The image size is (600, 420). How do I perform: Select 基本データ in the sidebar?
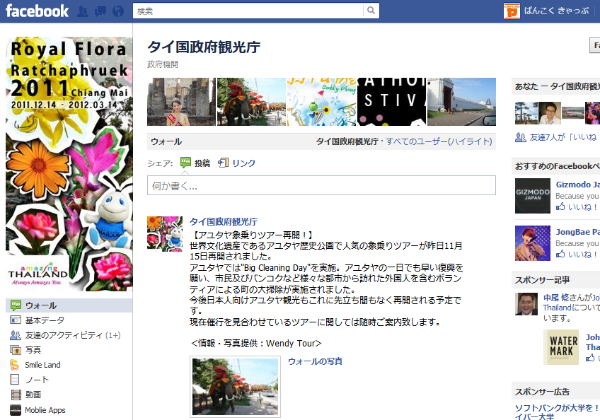pyautogui.click(x=45, y=320)
